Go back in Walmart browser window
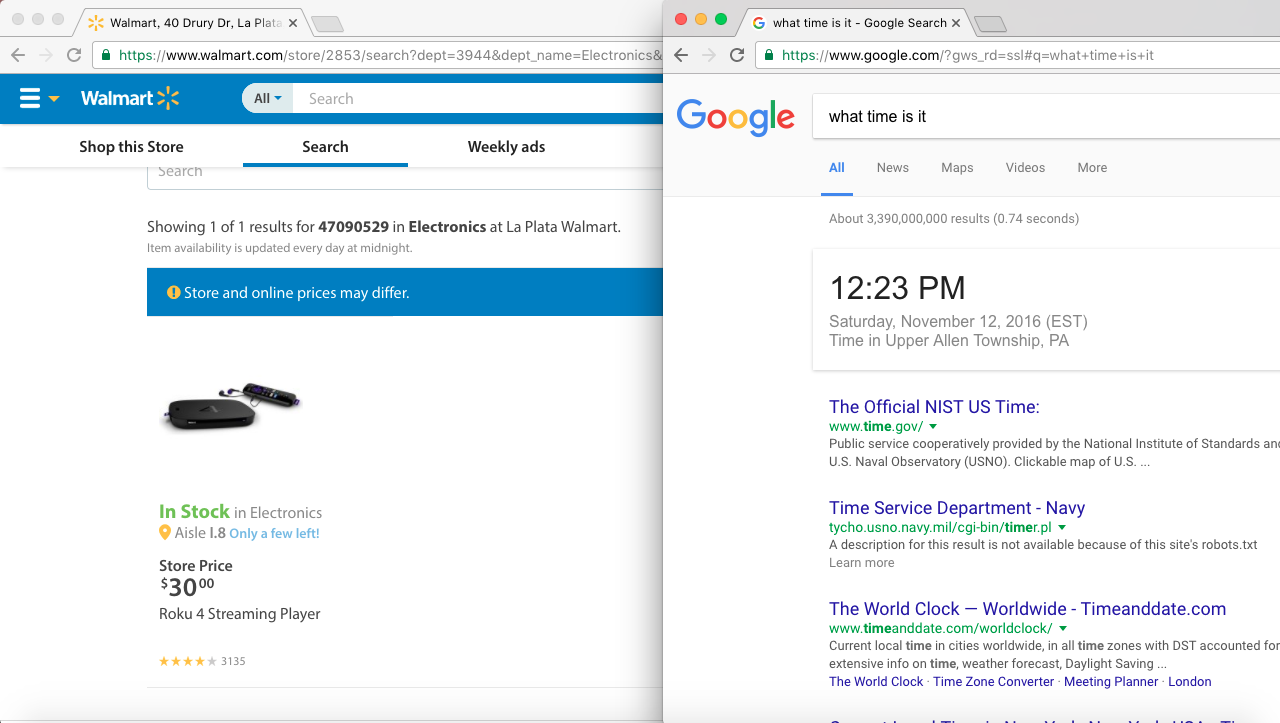 (x=18, y=55)
